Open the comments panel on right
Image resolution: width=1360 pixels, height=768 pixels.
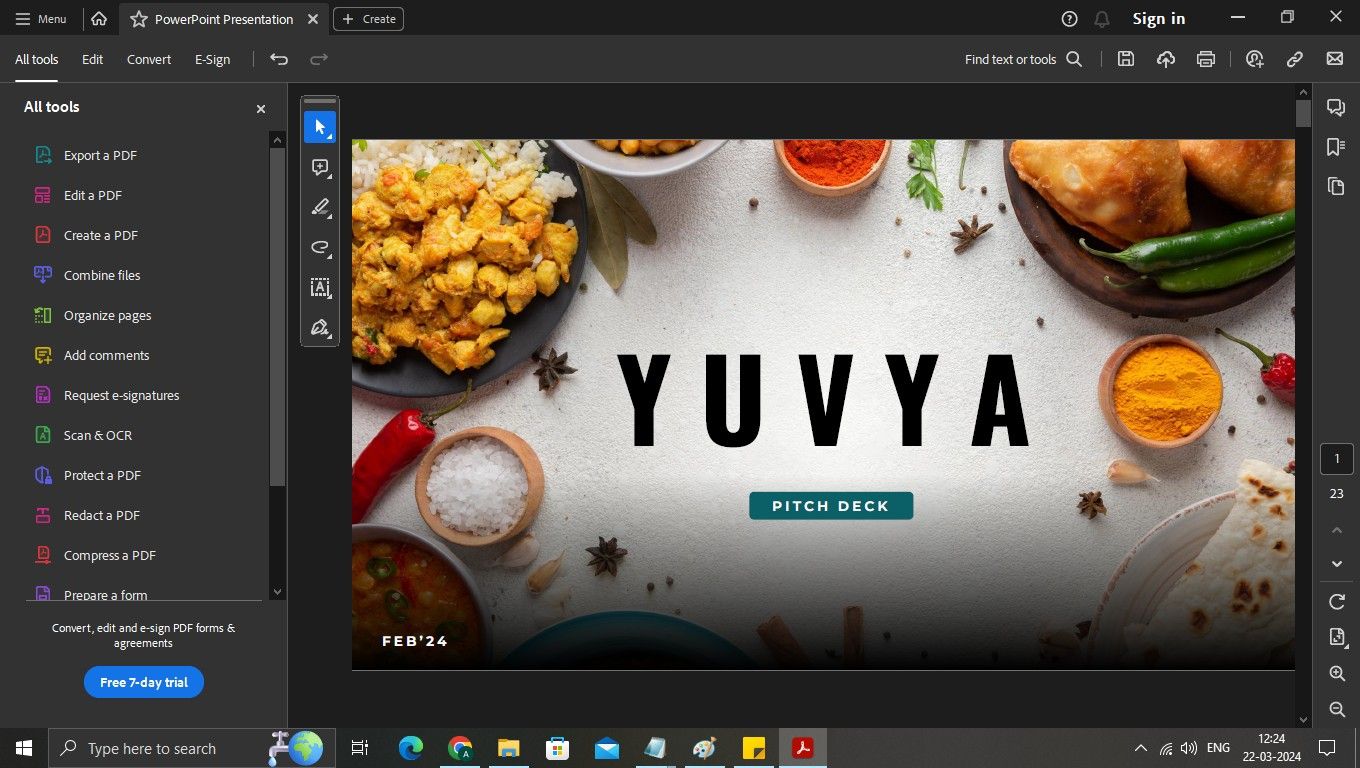coord(1336,107)
